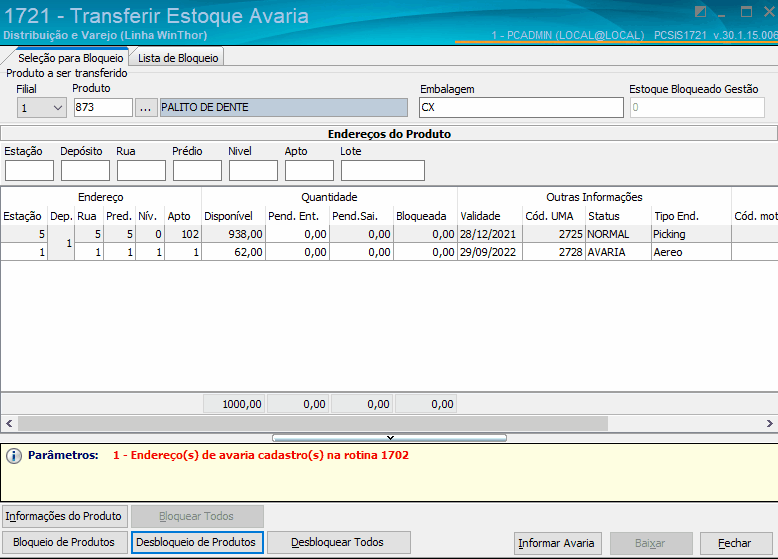The height and width of the screenshot is (559, 778).
Task: Select the Seleção para Bloqueio tab
Action: click(70, 58)
